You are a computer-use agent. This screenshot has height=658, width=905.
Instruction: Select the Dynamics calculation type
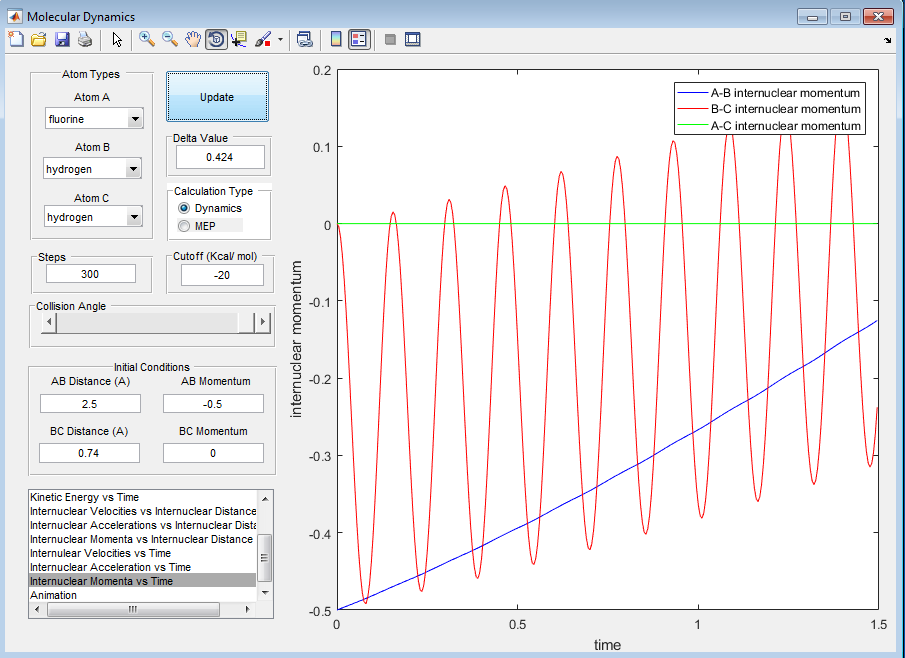pyautogui.click(x=184, y=208)
